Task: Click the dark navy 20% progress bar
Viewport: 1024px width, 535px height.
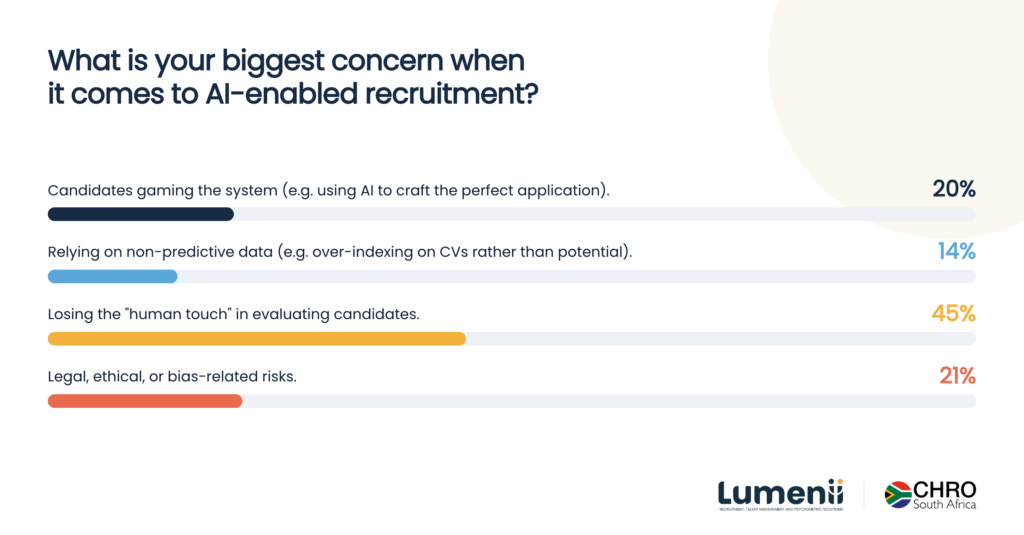Action: point(140,214)
